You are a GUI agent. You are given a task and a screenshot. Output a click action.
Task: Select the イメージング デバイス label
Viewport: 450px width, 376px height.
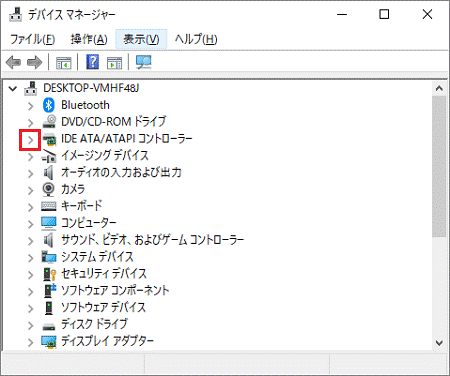[x=105, y=156]
